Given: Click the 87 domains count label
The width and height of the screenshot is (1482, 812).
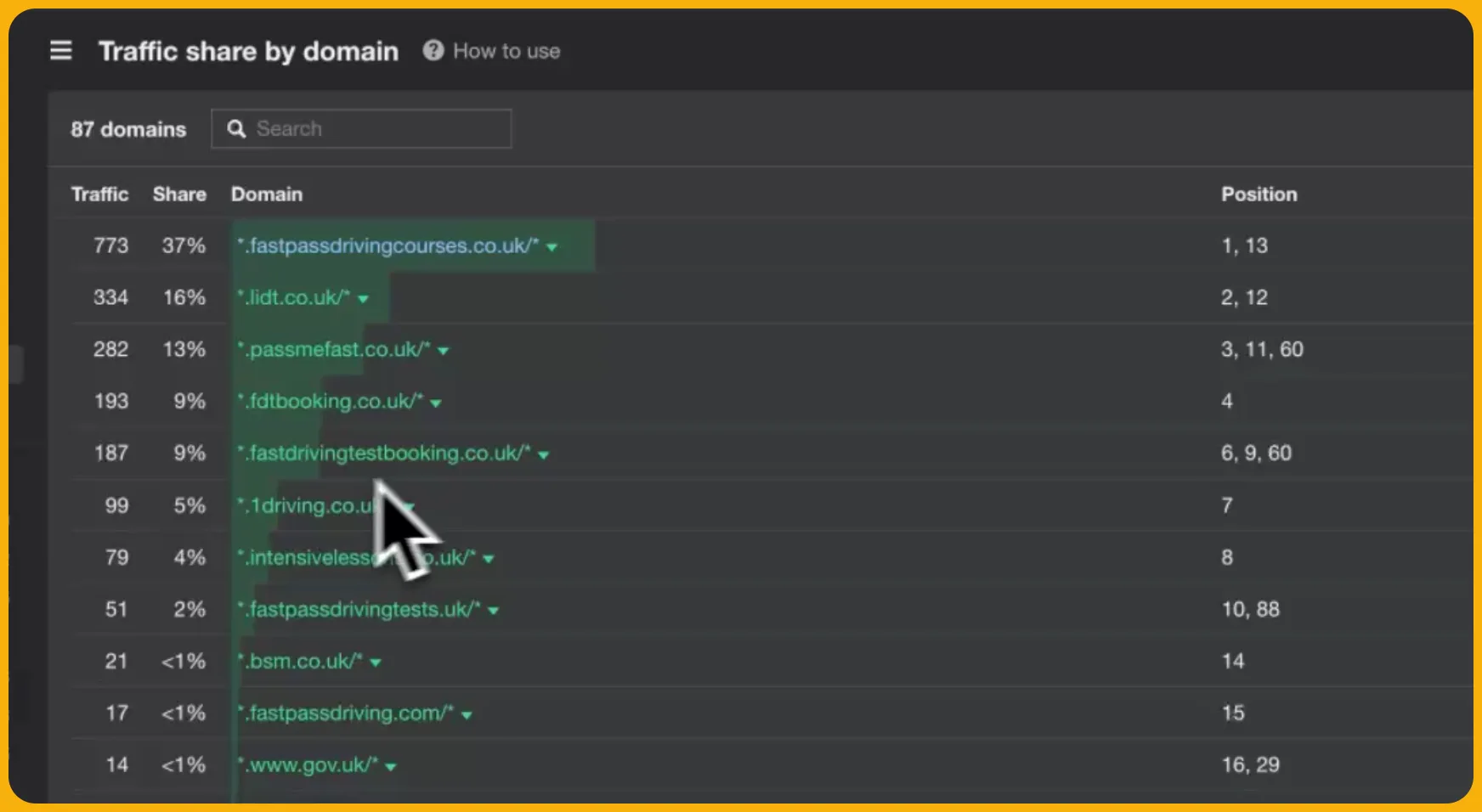Looking at the screenshot, I should 128,129.
